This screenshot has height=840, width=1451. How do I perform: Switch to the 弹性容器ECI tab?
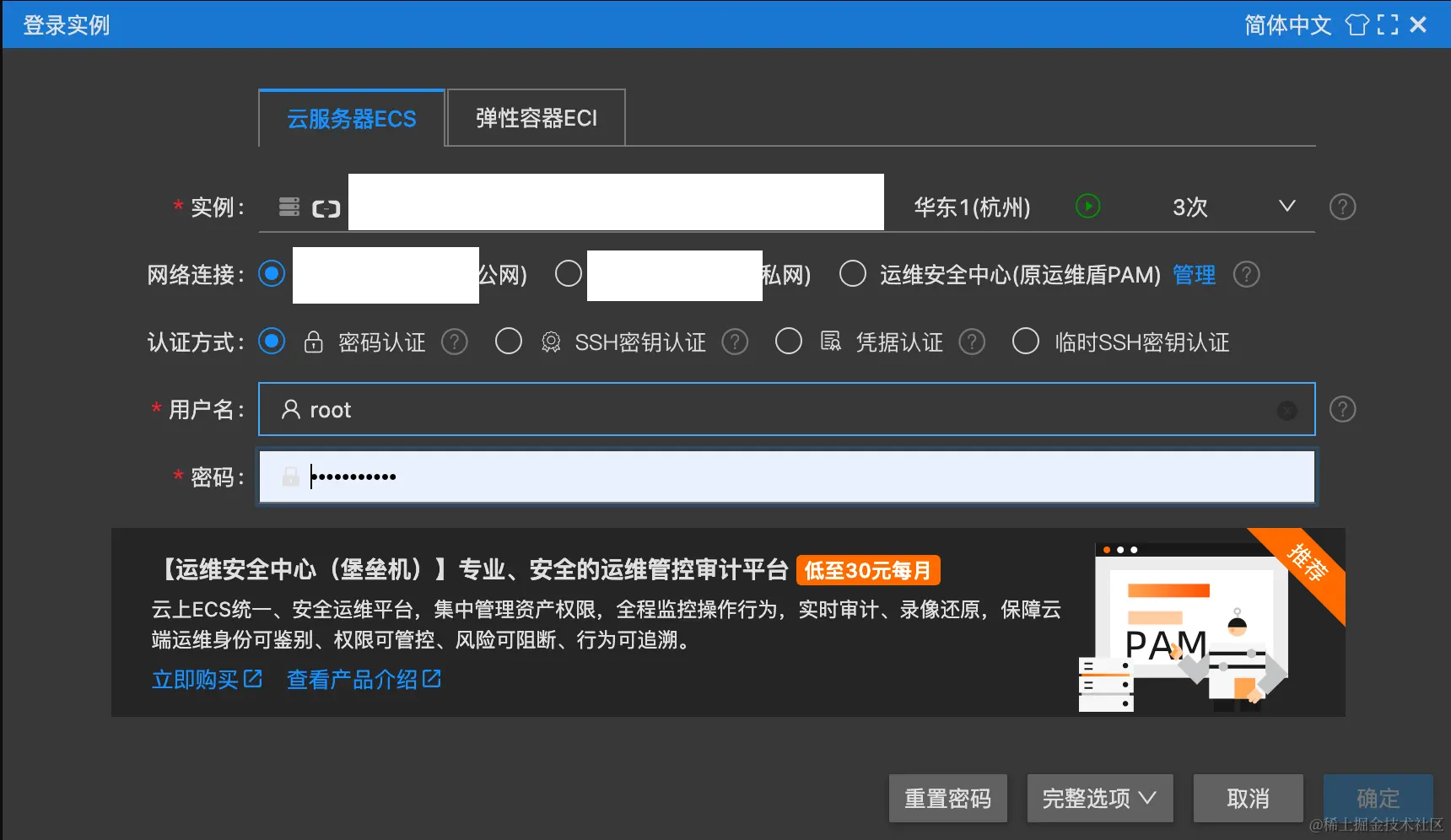535,117
